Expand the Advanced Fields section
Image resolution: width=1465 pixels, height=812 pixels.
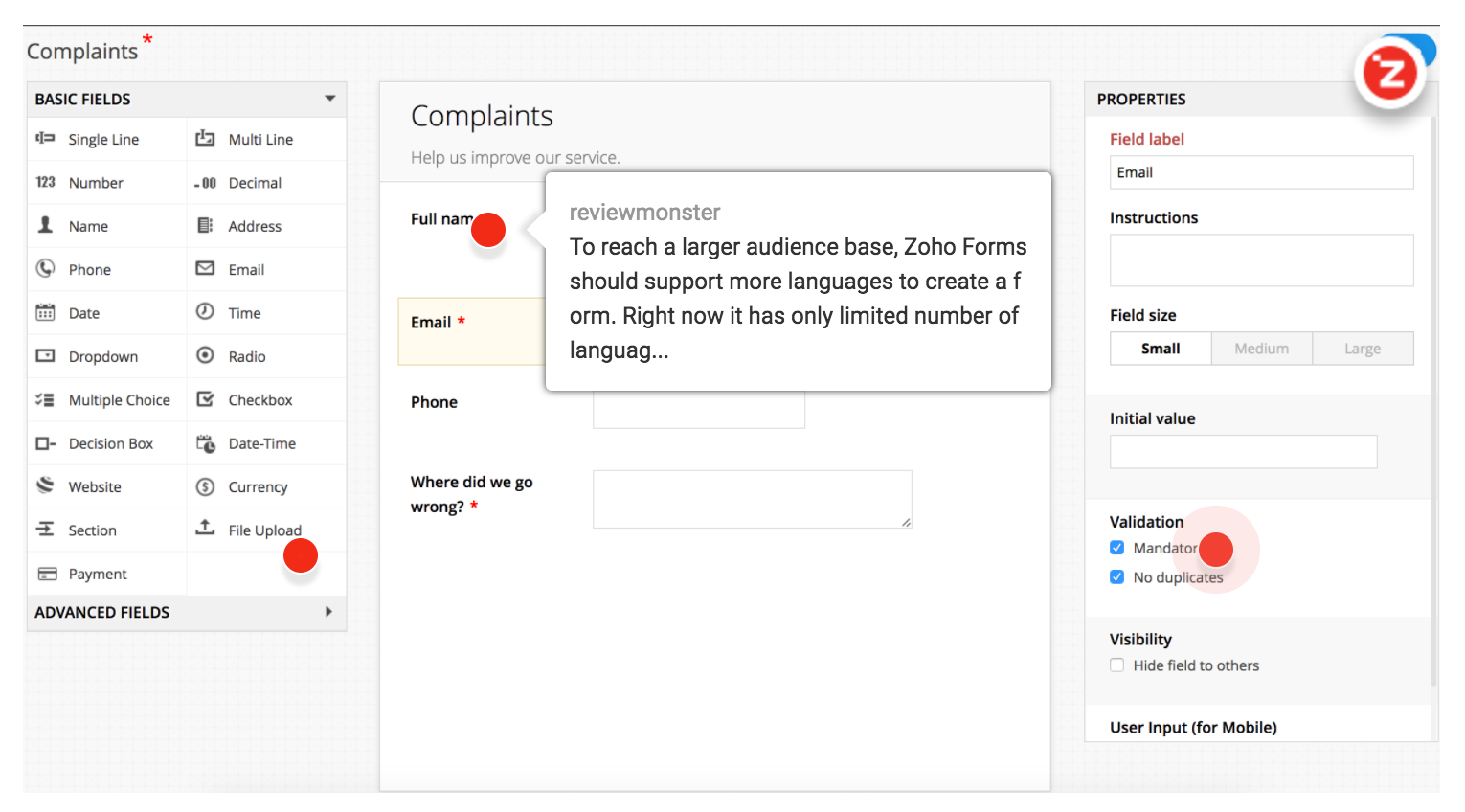point(328,612)
